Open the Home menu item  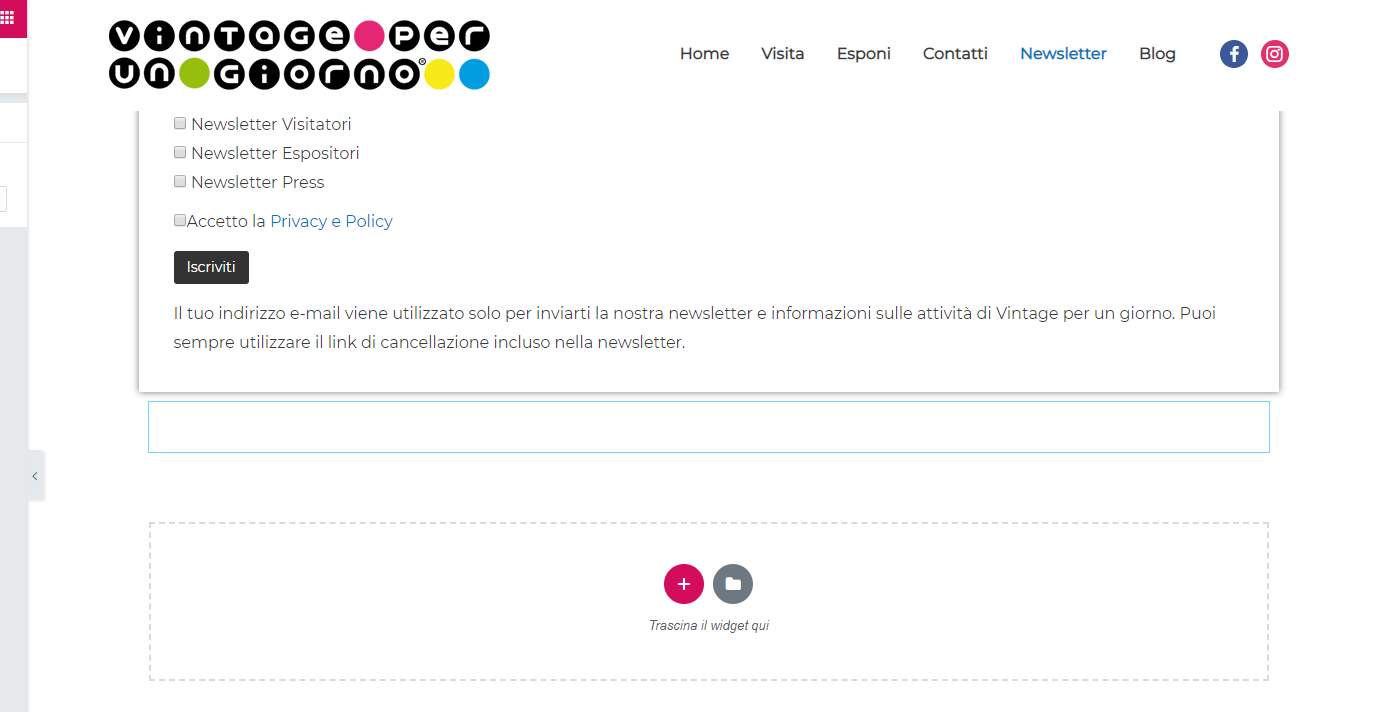pos(704,54)
